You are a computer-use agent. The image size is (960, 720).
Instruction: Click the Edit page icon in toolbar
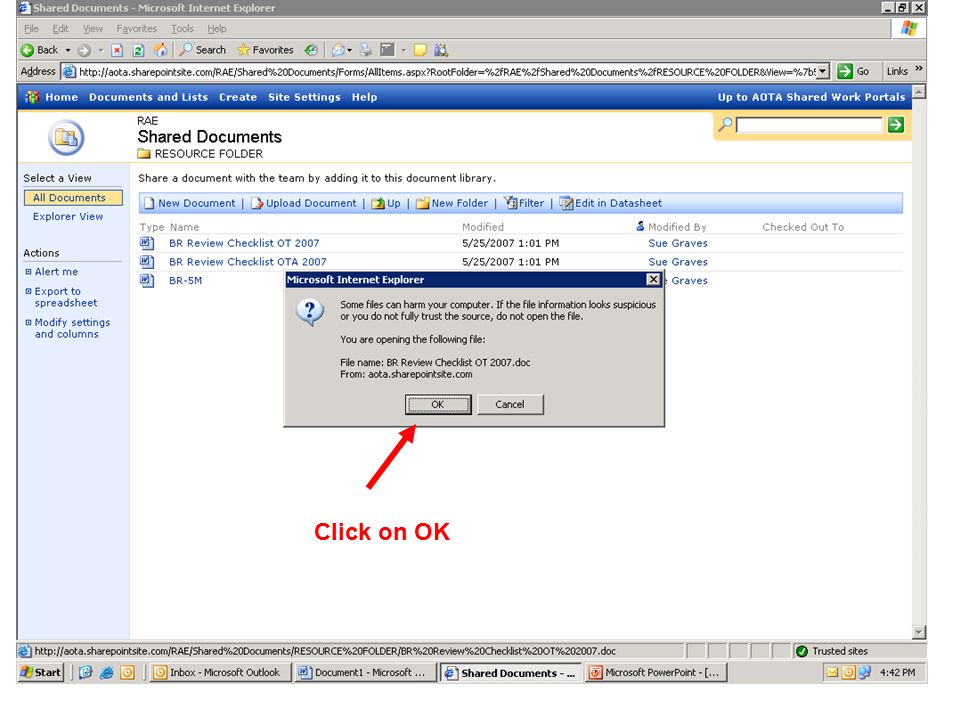(x=388, y=50)
